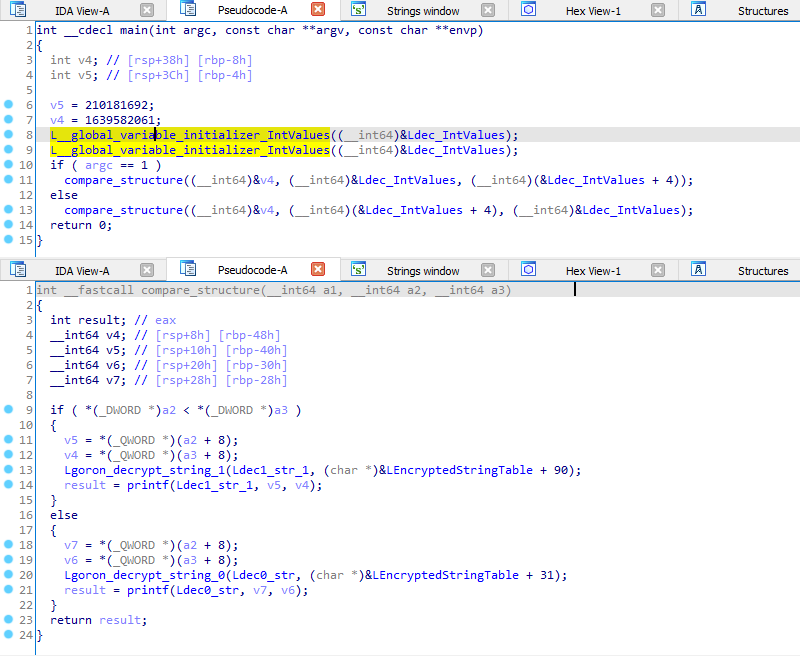Toggle breakpoint dot on compare_structure line 9
Viewport: 800px width, 656px height.
tap(8, 409)
